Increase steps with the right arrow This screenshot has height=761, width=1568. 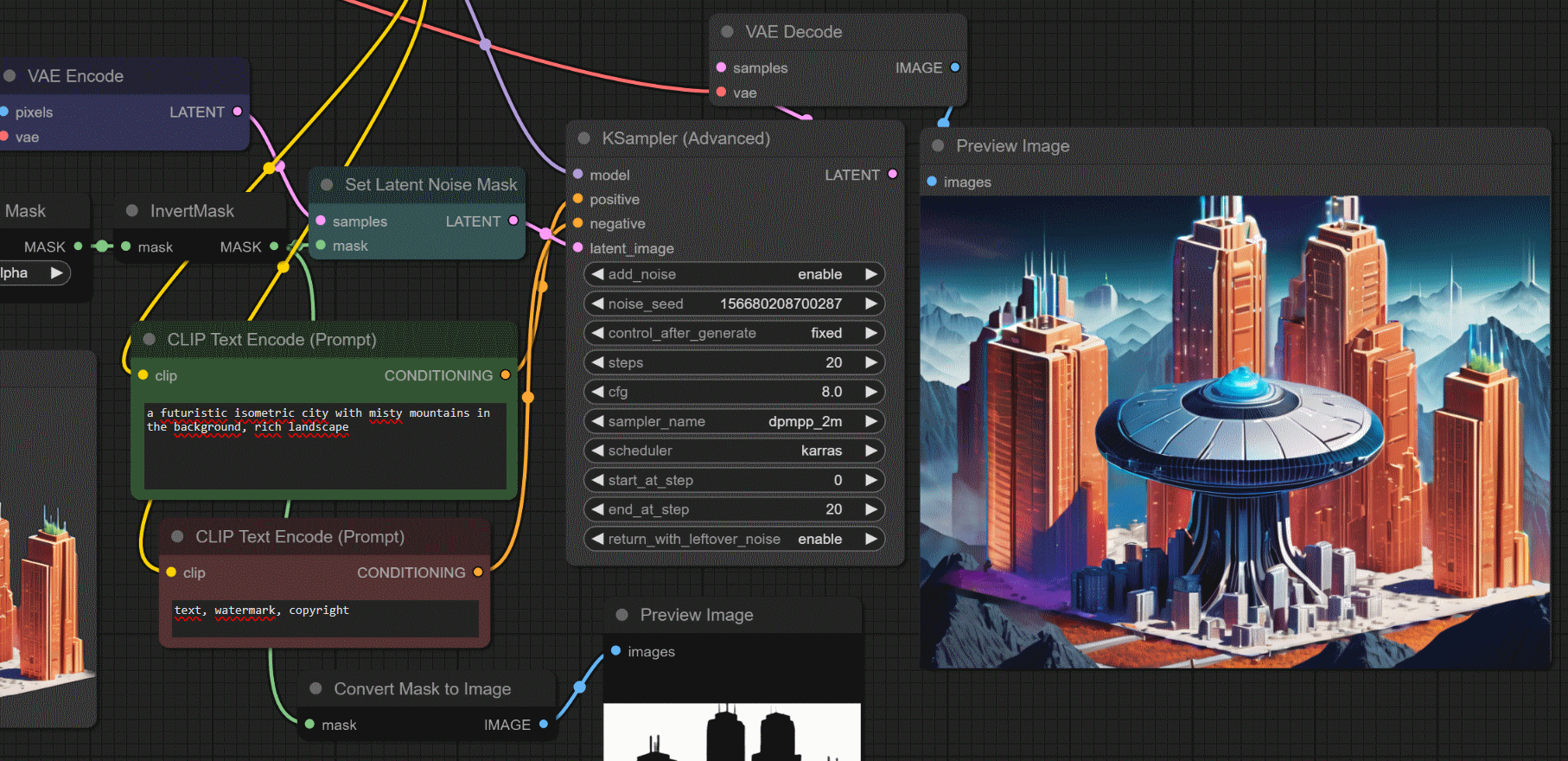[x=871, y=362]
